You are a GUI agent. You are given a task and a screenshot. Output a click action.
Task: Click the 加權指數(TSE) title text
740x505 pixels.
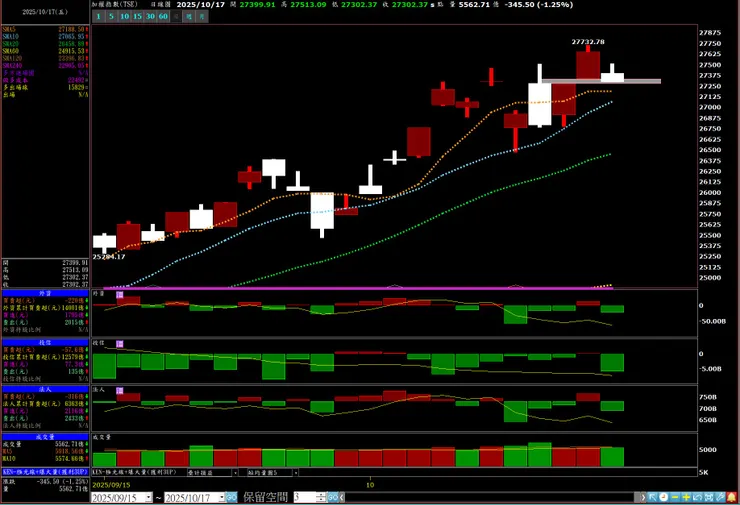click(114, 4)
